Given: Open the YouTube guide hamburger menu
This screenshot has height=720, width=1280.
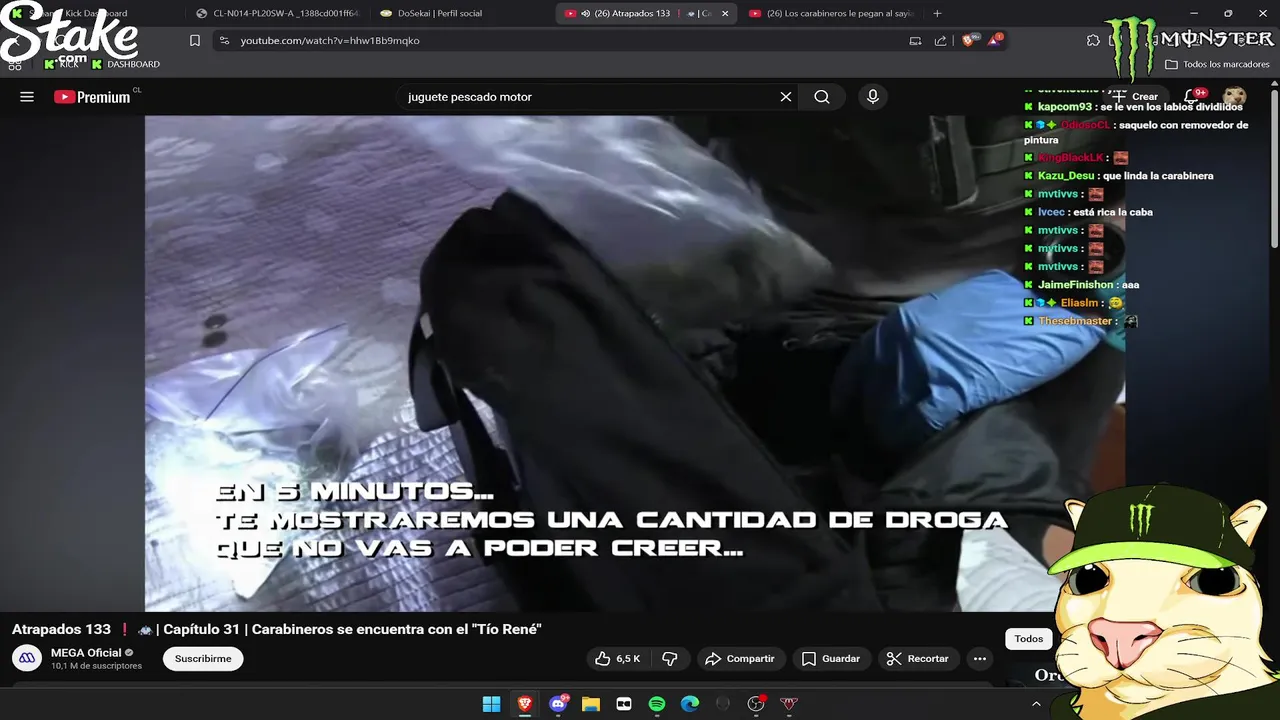Looking at the screenshot, I should pos(27,97).
